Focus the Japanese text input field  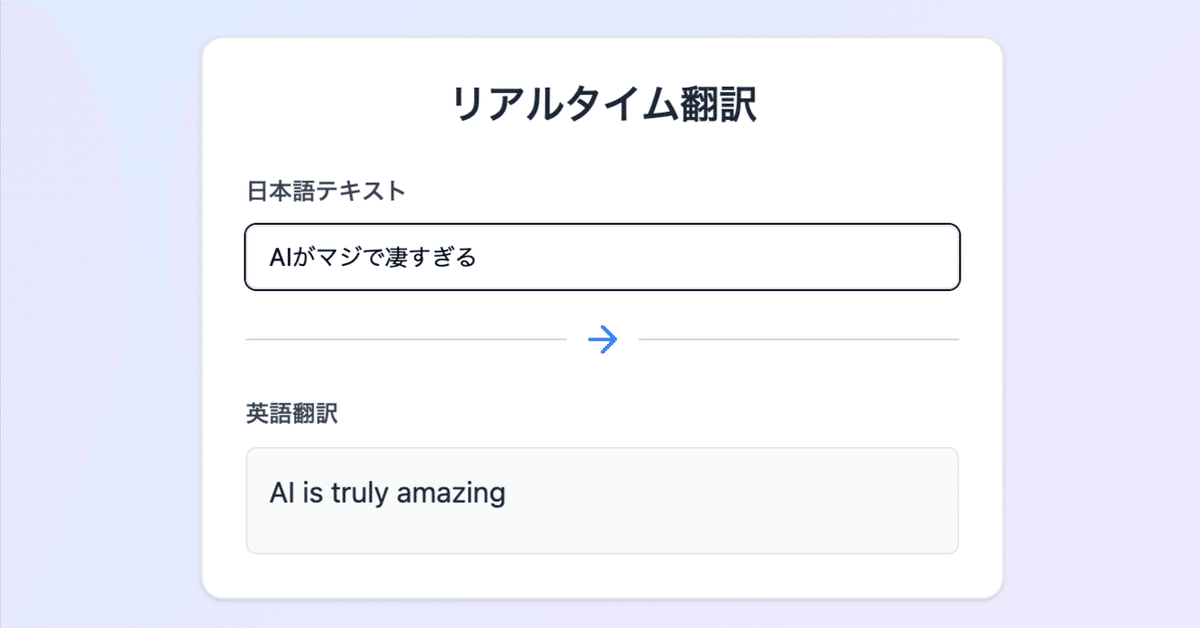click(x=602, y=257)
